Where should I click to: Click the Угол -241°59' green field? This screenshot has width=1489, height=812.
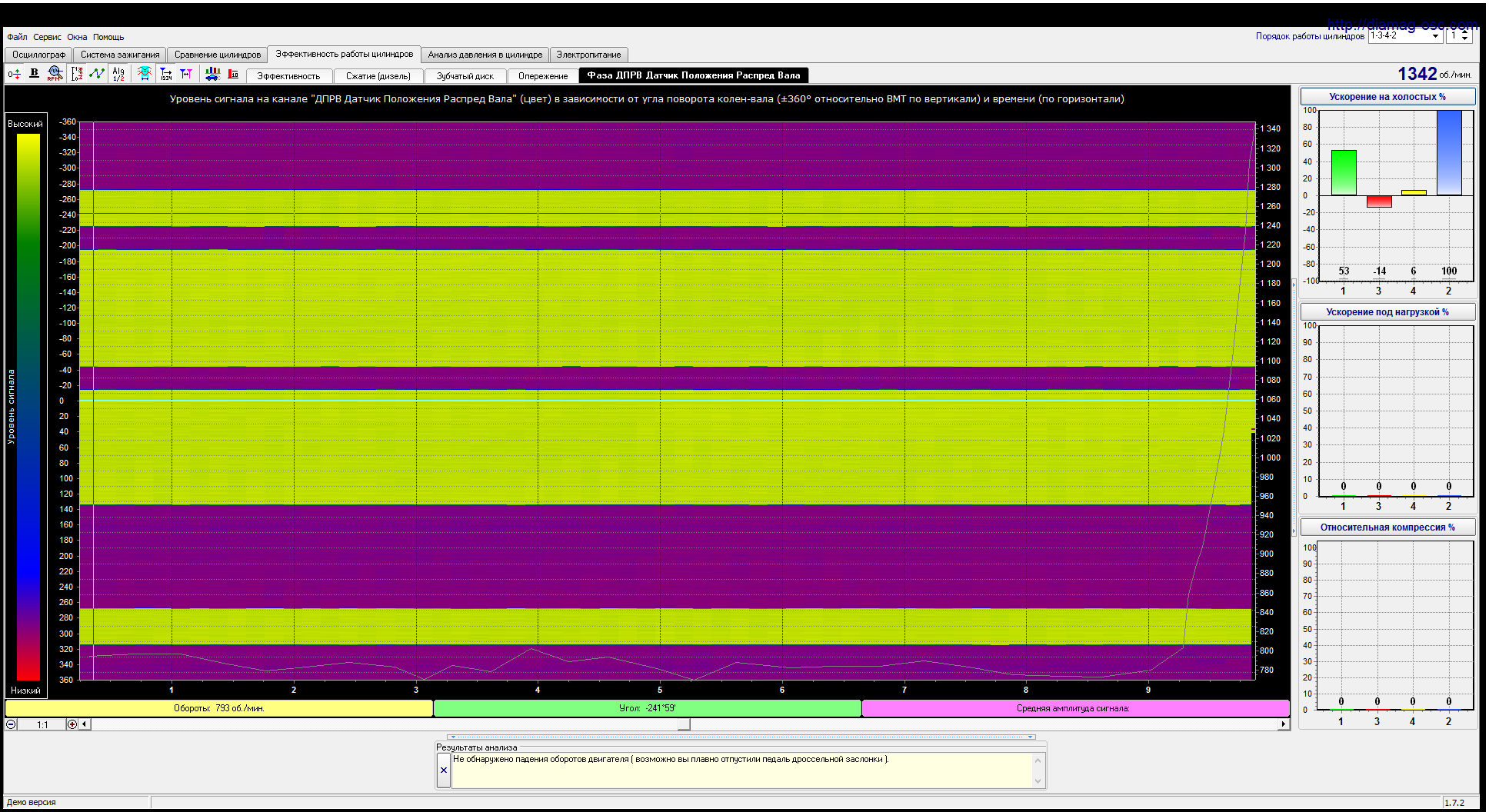tap(648, 708)
